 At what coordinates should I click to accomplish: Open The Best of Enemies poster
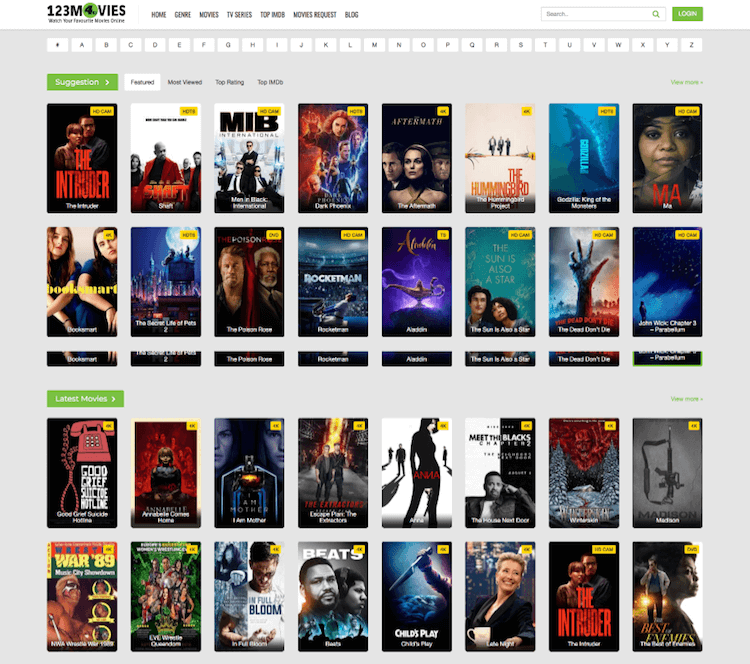click(x=668, y=597)
